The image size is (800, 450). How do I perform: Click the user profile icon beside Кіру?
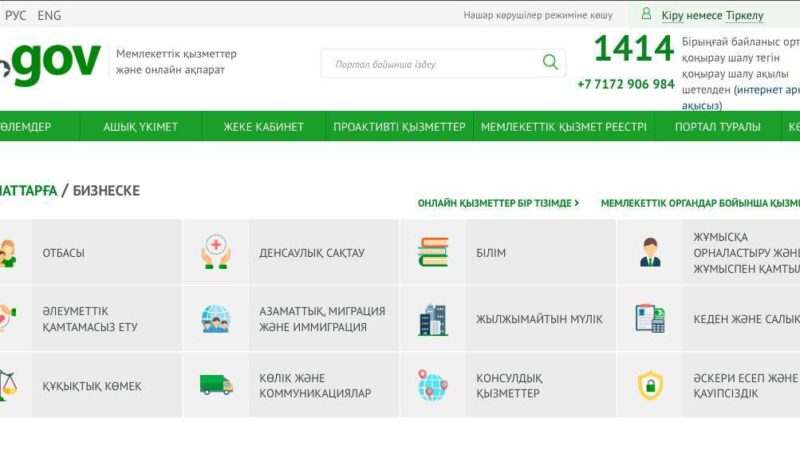coord(646,14)
